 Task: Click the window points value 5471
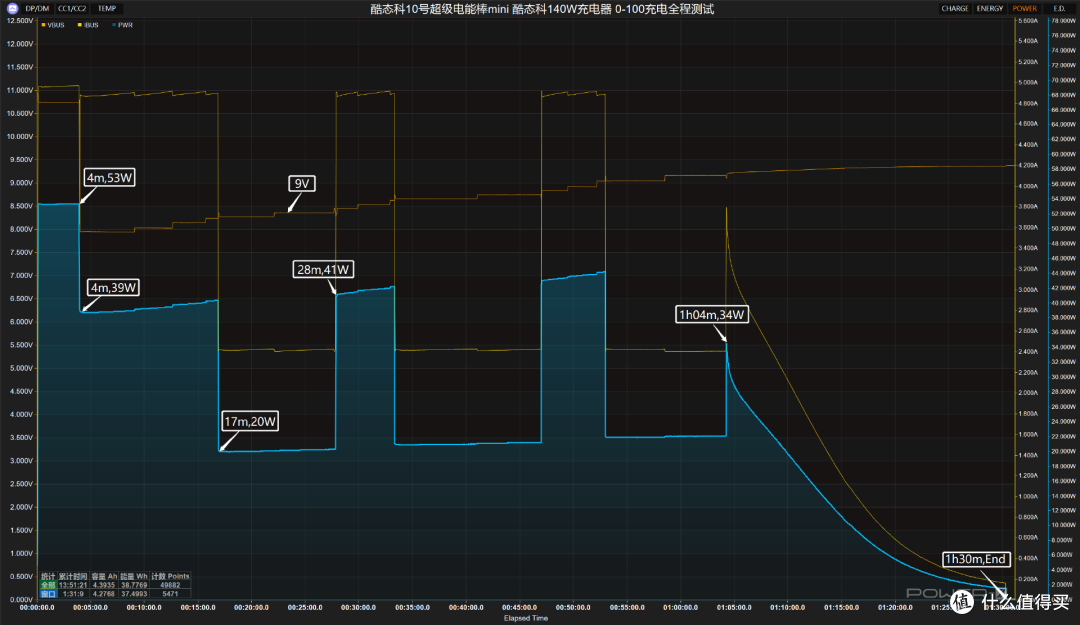(x=170, y=594)
